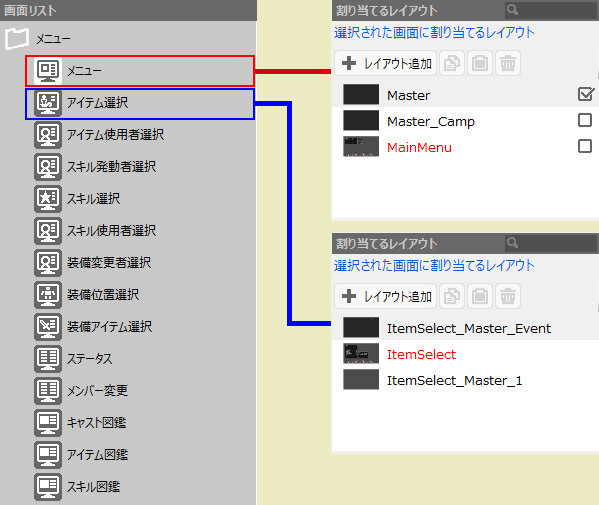Click the 装備アイテム選択 screen icon
The image size is (599, 505).
[x=48, y=327]
